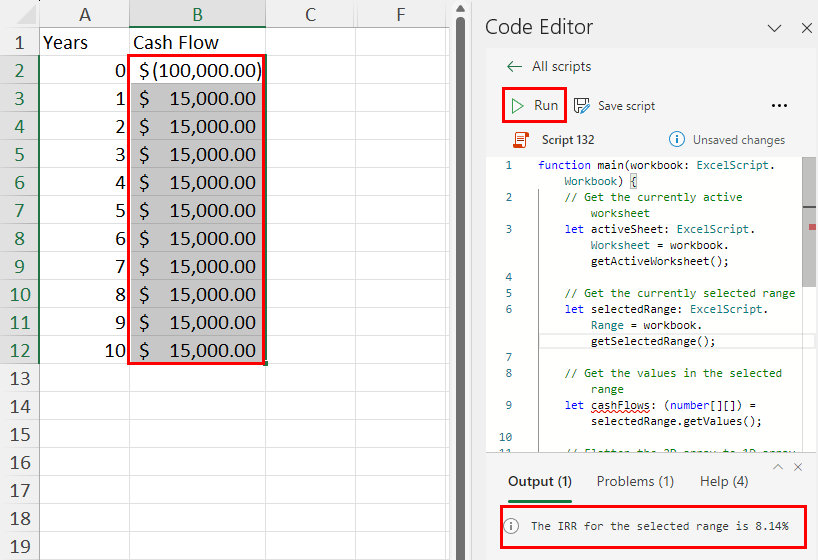Select the year 0 cell in column A
The height and width of the screenshot is (560, 818).
(x=85, y=70)
